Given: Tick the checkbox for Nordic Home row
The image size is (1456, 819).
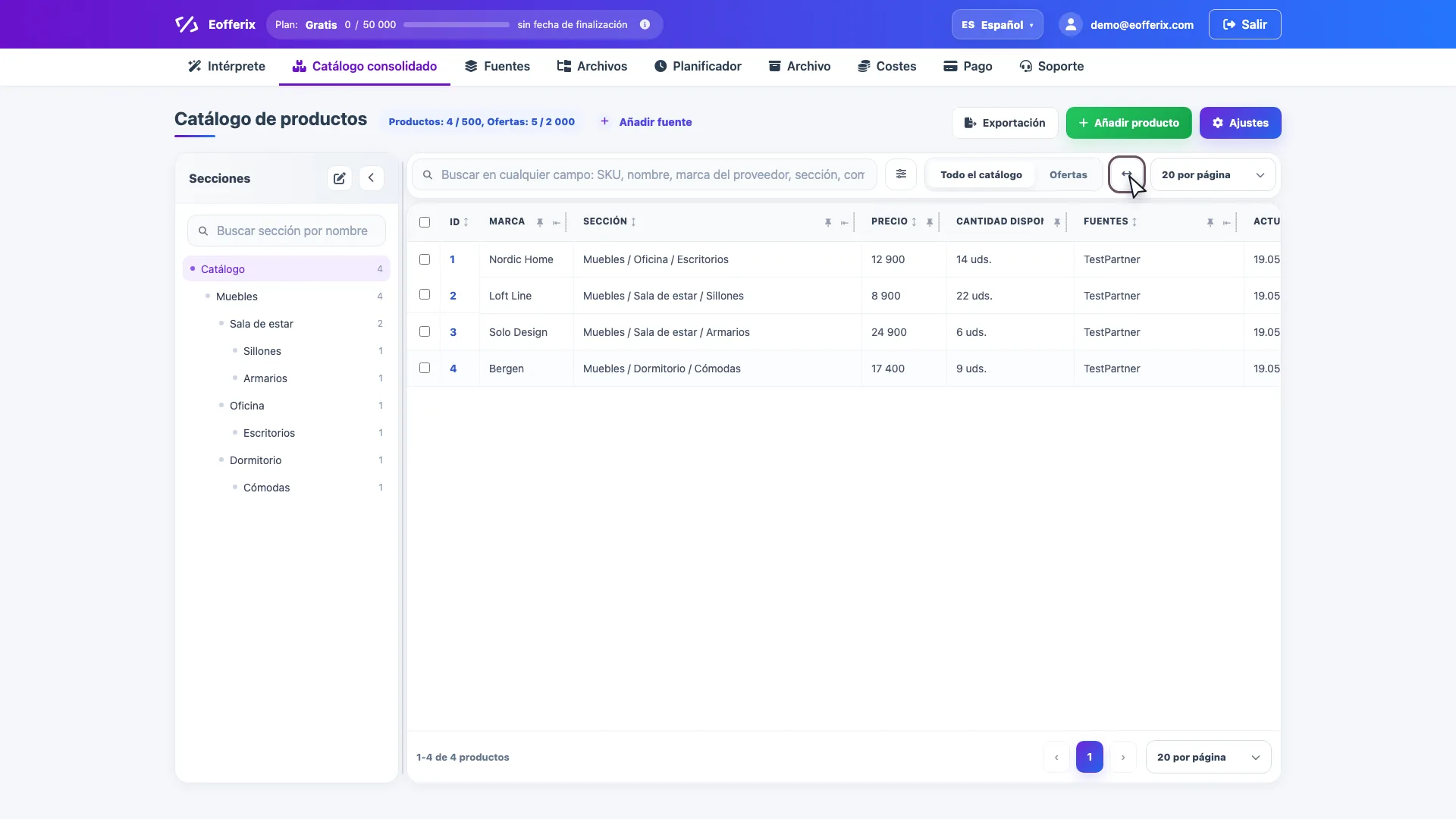Looking at the screenshot, I should pos(425,259).
